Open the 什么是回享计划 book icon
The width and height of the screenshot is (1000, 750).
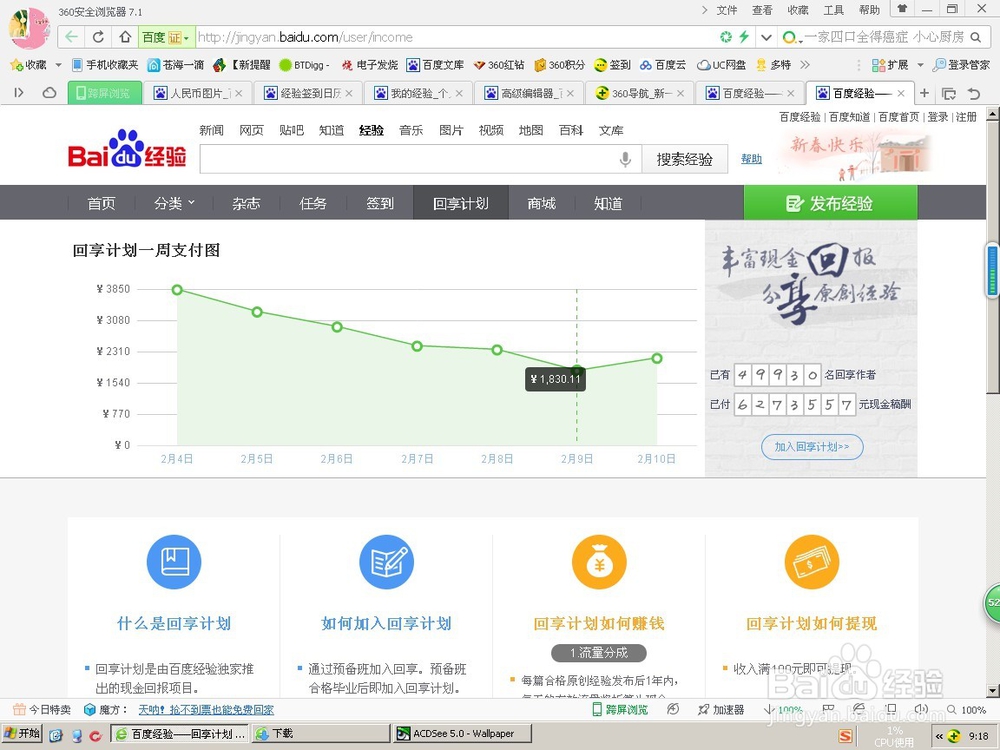(173, 562)
